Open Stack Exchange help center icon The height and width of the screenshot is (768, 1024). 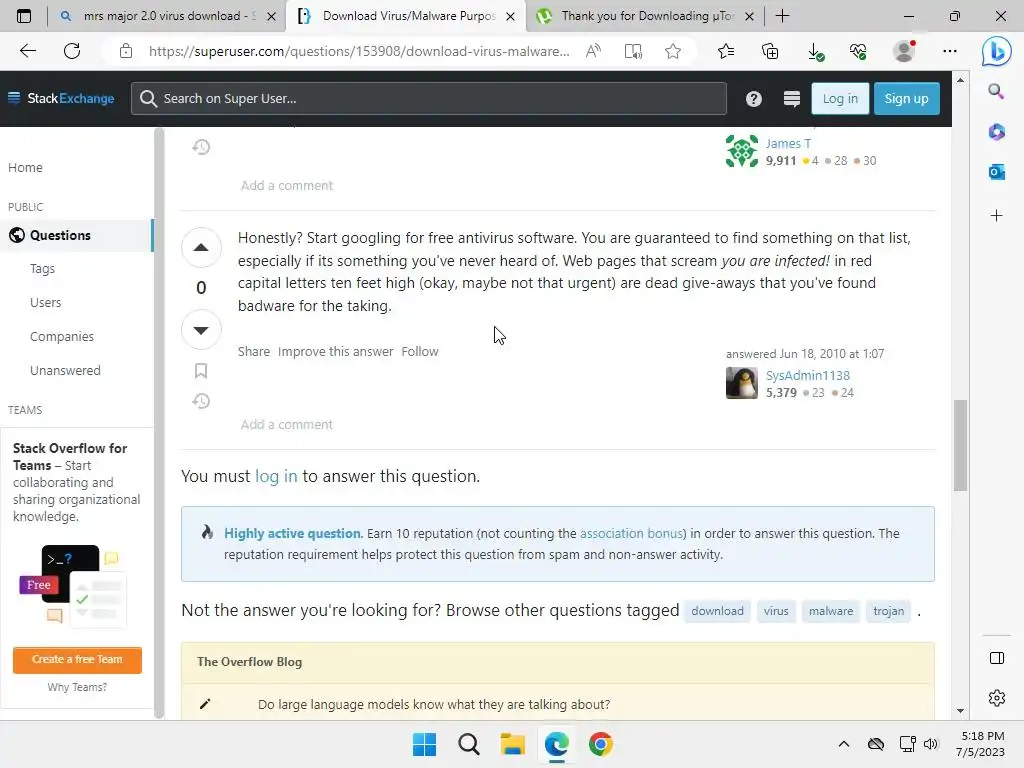pyautogui.click(x=754, y=99)
